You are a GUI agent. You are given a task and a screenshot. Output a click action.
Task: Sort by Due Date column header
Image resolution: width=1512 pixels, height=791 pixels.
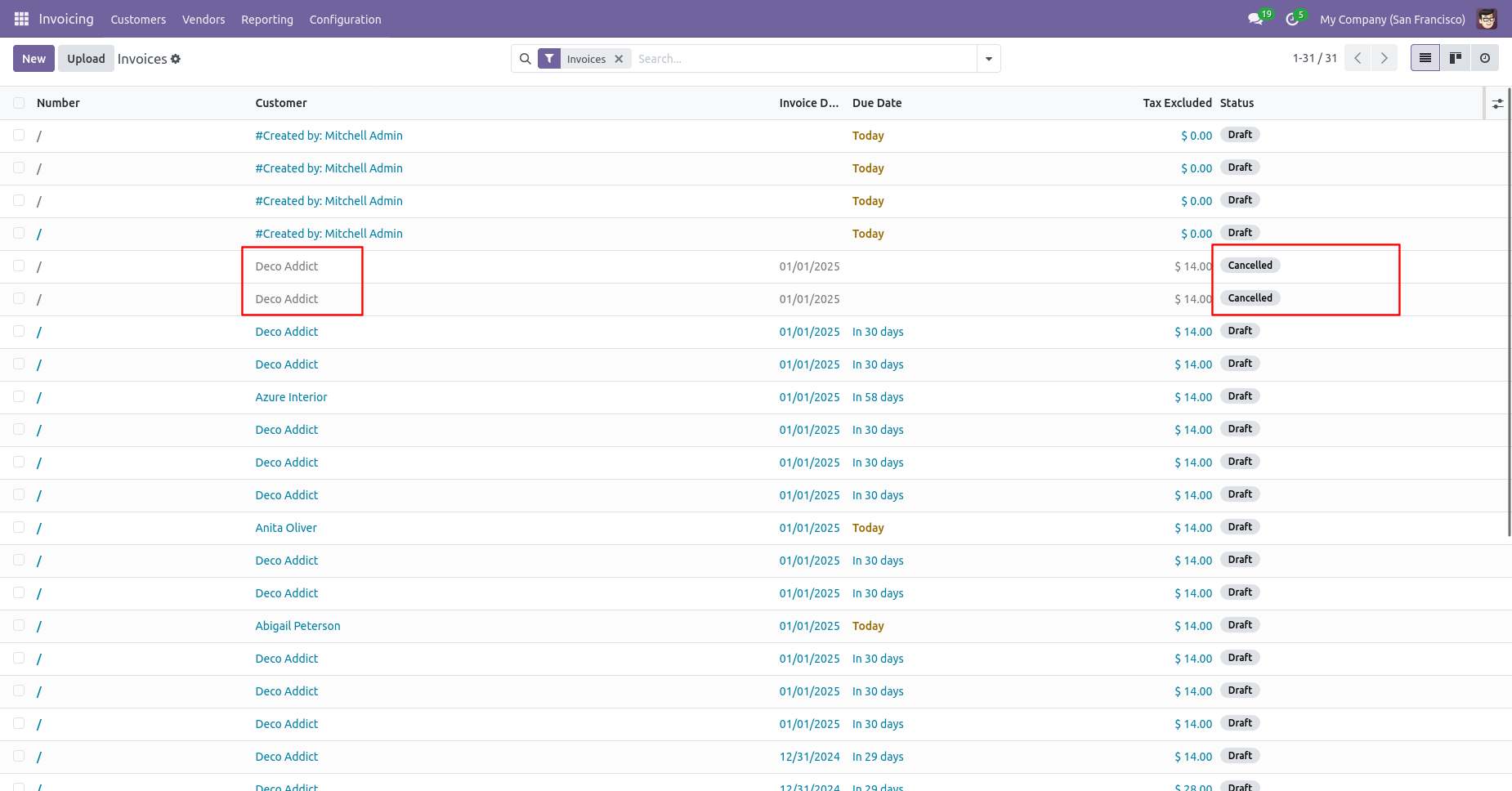point(877,103)
